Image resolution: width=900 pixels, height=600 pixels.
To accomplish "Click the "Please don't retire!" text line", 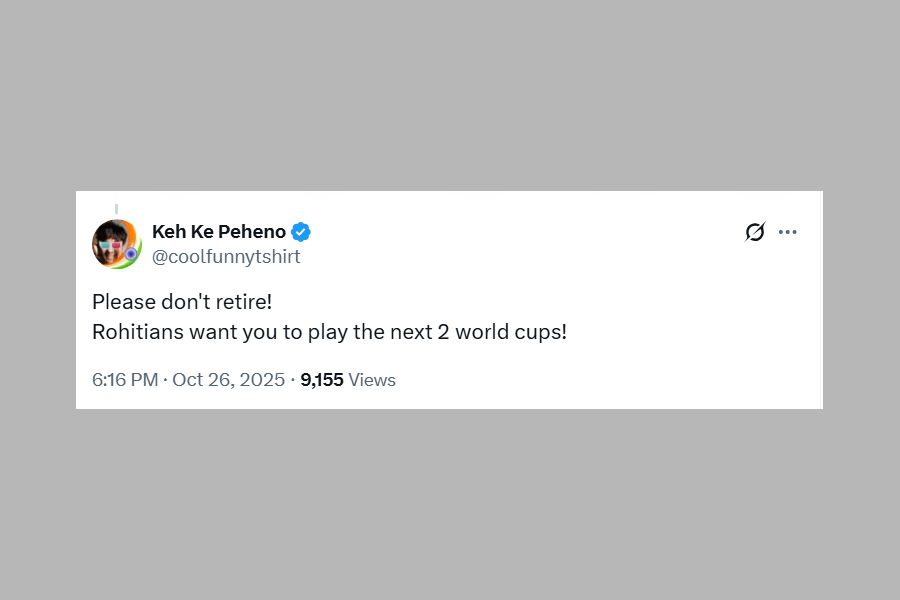I will pos(182,301).
